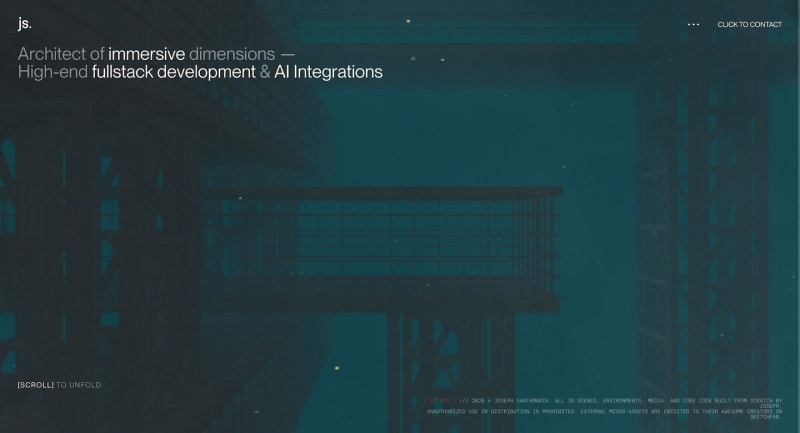This screenshot has width=800, height=433.
Task: Click the "AI Integrations" headline text
Action: 329,72
